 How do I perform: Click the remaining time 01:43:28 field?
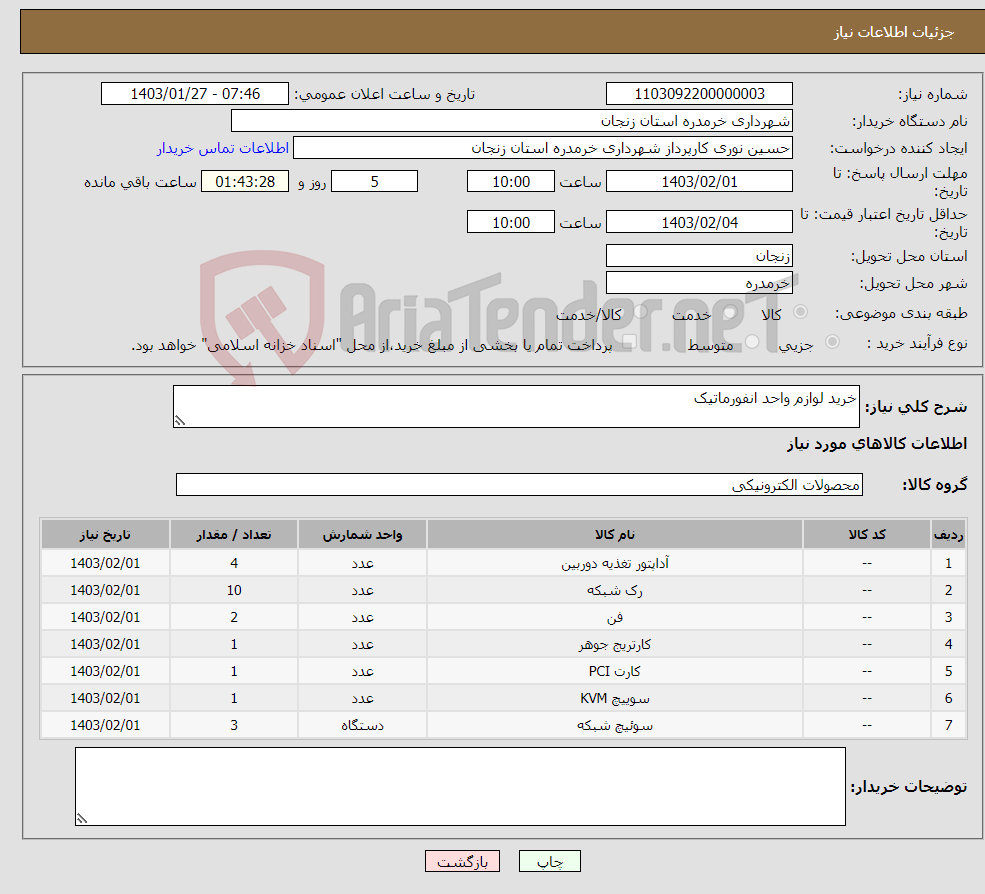pyautogui.click(x=245, y=182)
